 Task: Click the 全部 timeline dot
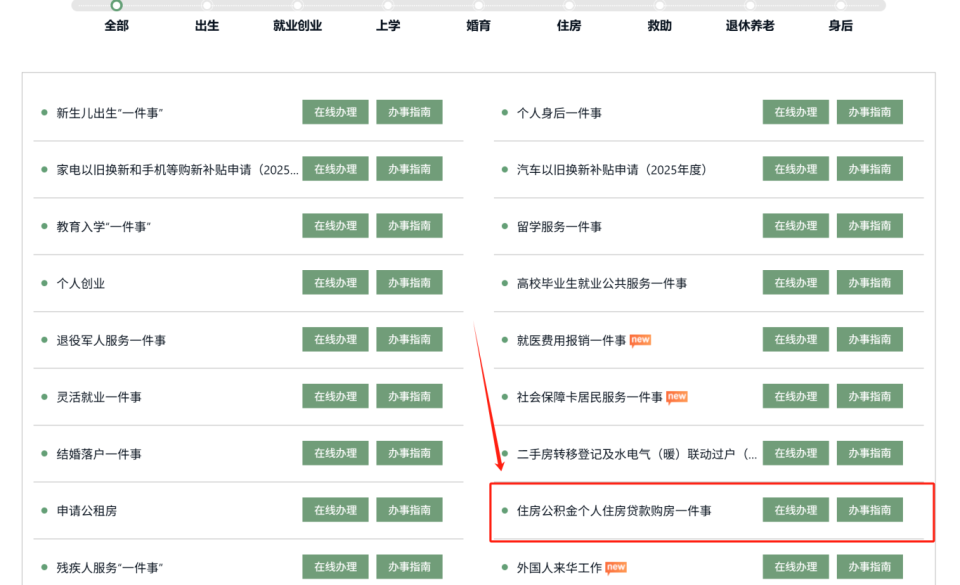[x=117, y=5]
